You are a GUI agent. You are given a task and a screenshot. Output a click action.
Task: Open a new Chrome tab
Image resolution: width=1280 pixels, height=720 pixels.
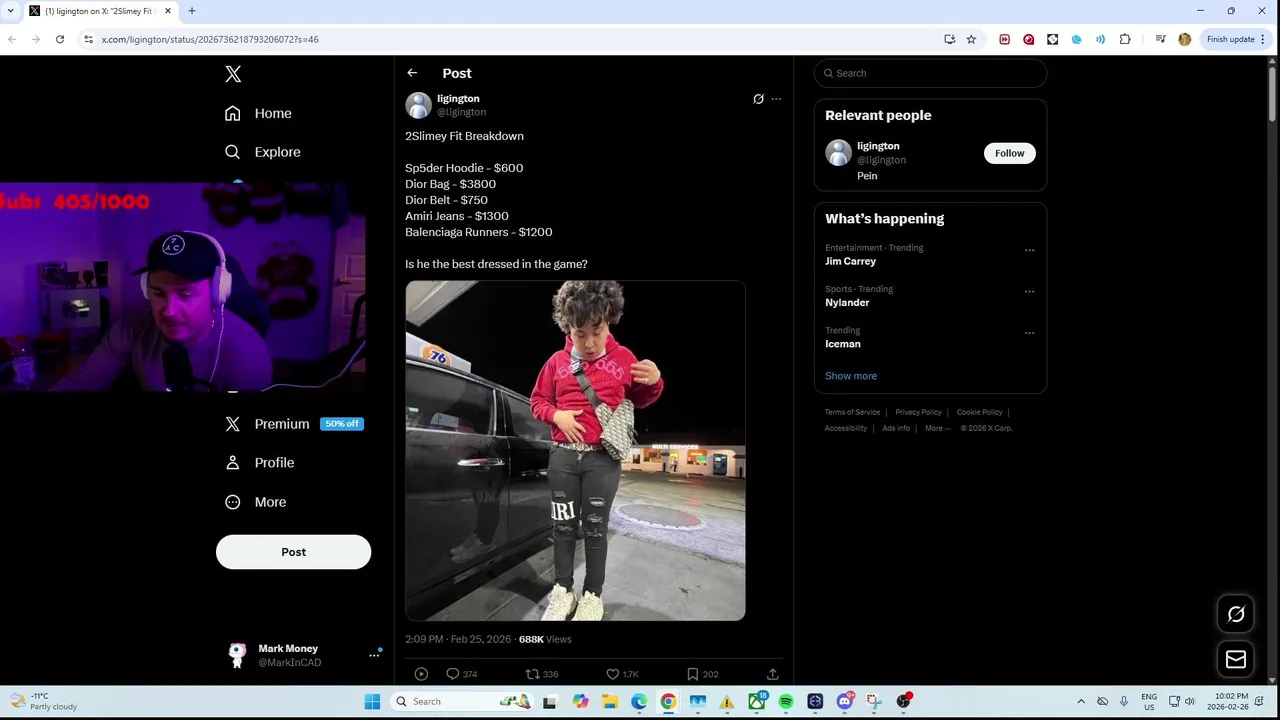[x=191, y=11]
